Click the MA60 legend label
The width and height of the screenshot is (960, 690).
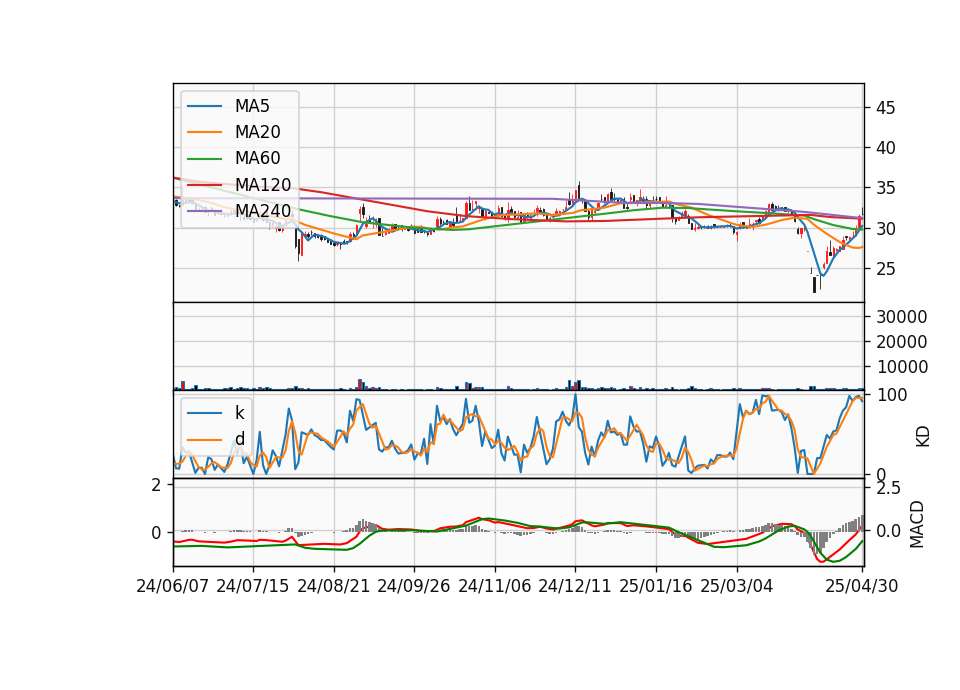(257, 159)
